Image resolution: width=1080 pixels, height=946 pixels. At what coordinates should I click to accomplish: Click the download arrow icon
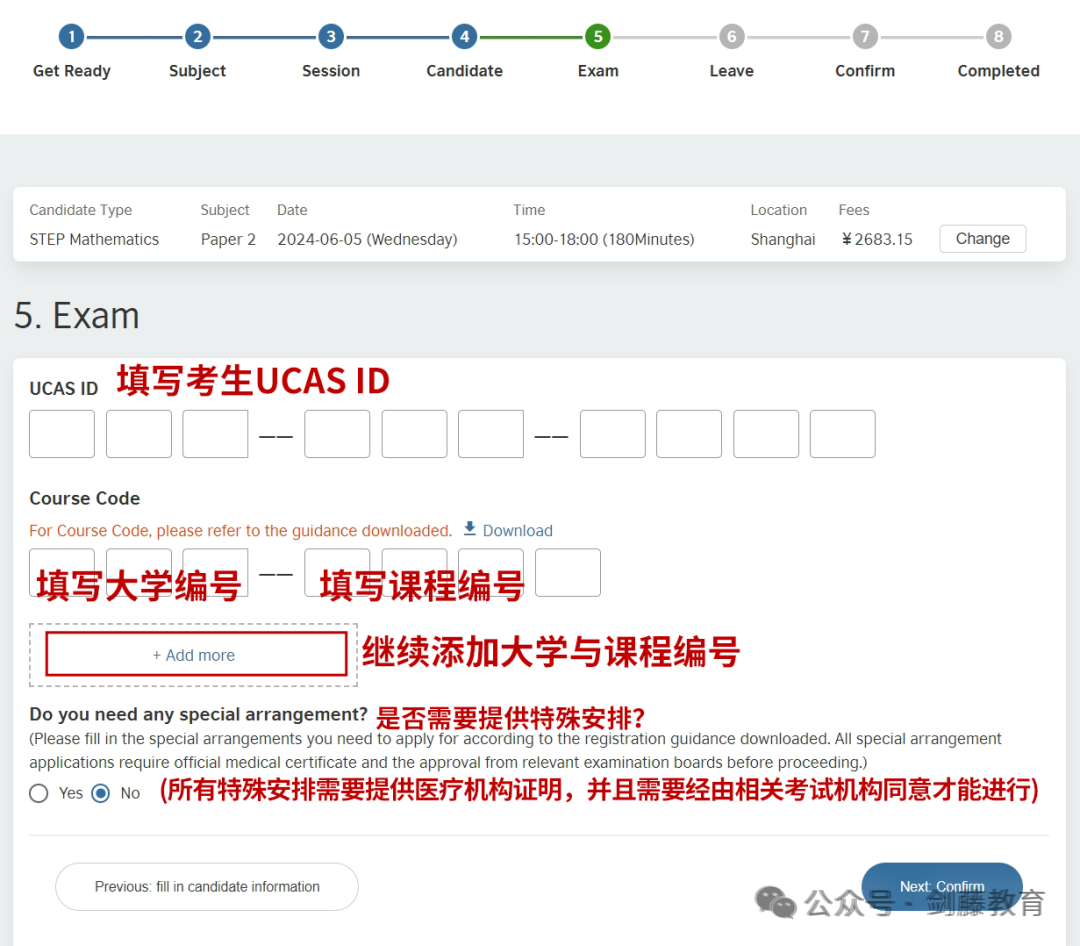[470, 528]
